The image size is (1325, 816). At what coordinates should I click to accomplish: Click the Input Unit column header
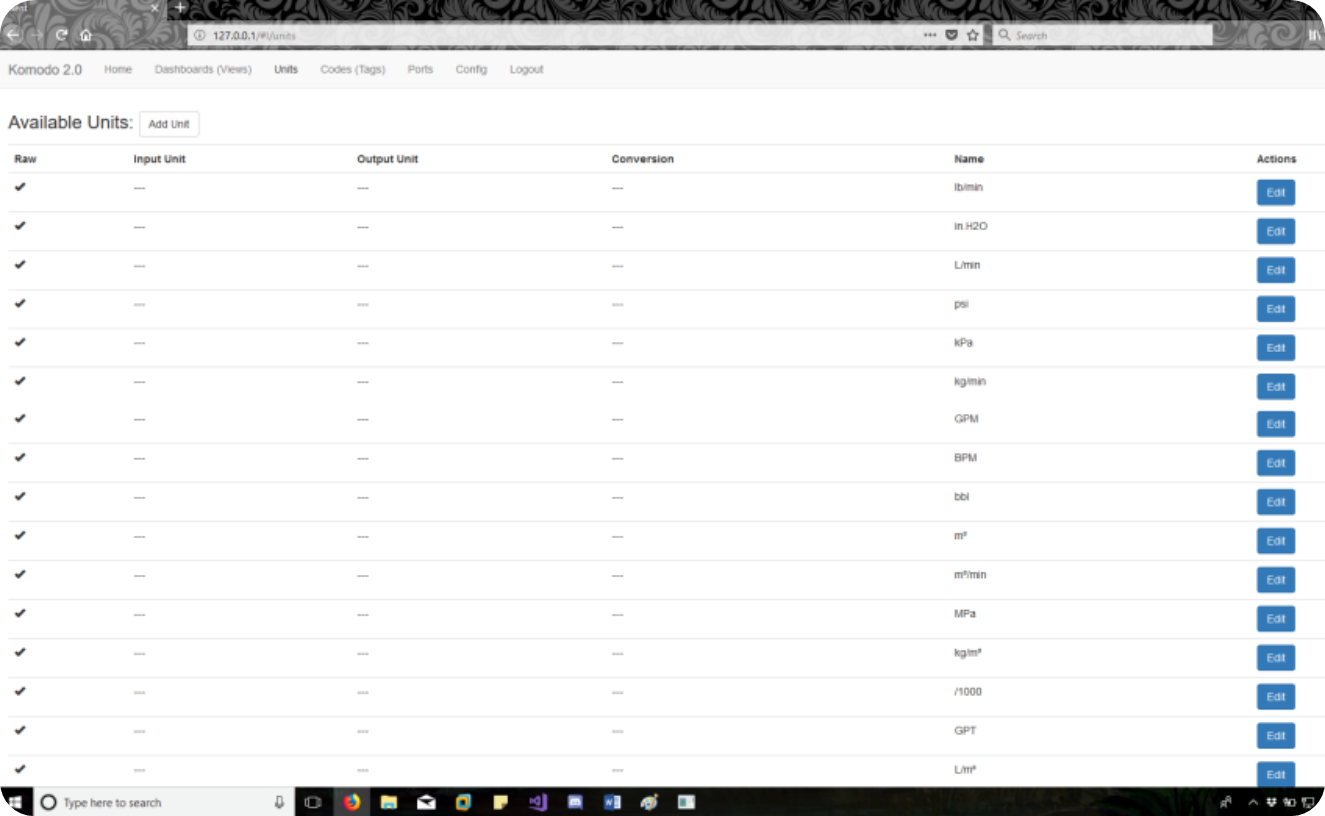click(159, 159)
